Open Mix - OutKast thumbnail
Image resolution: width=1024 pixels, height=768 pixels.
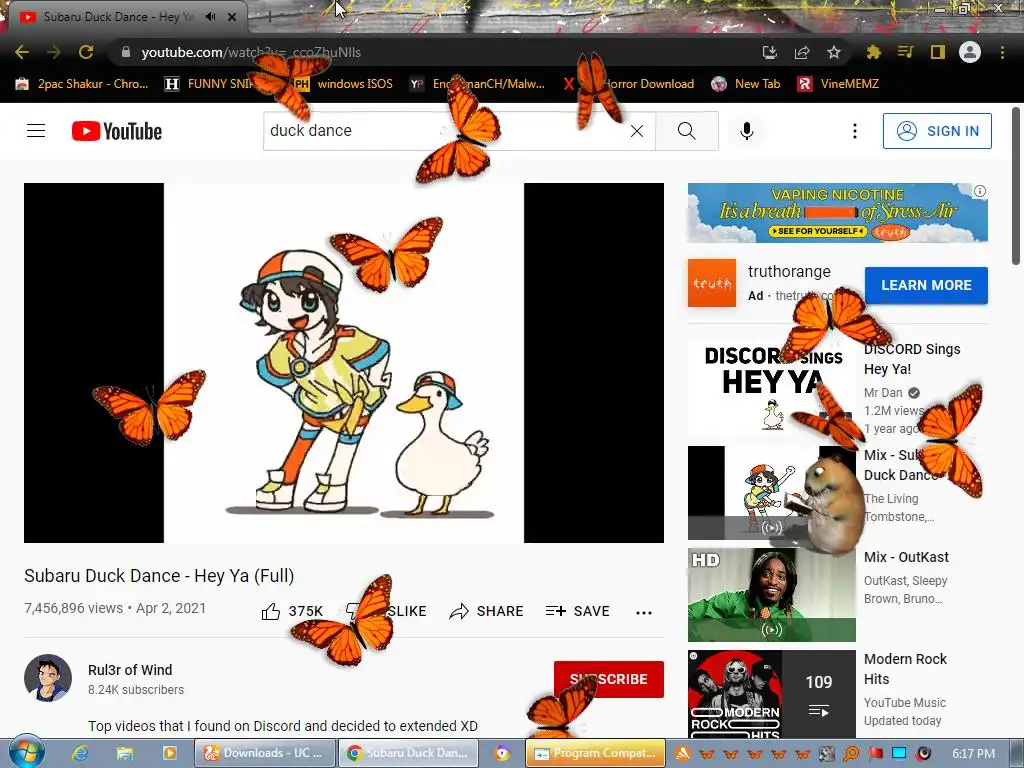point(771,594)
